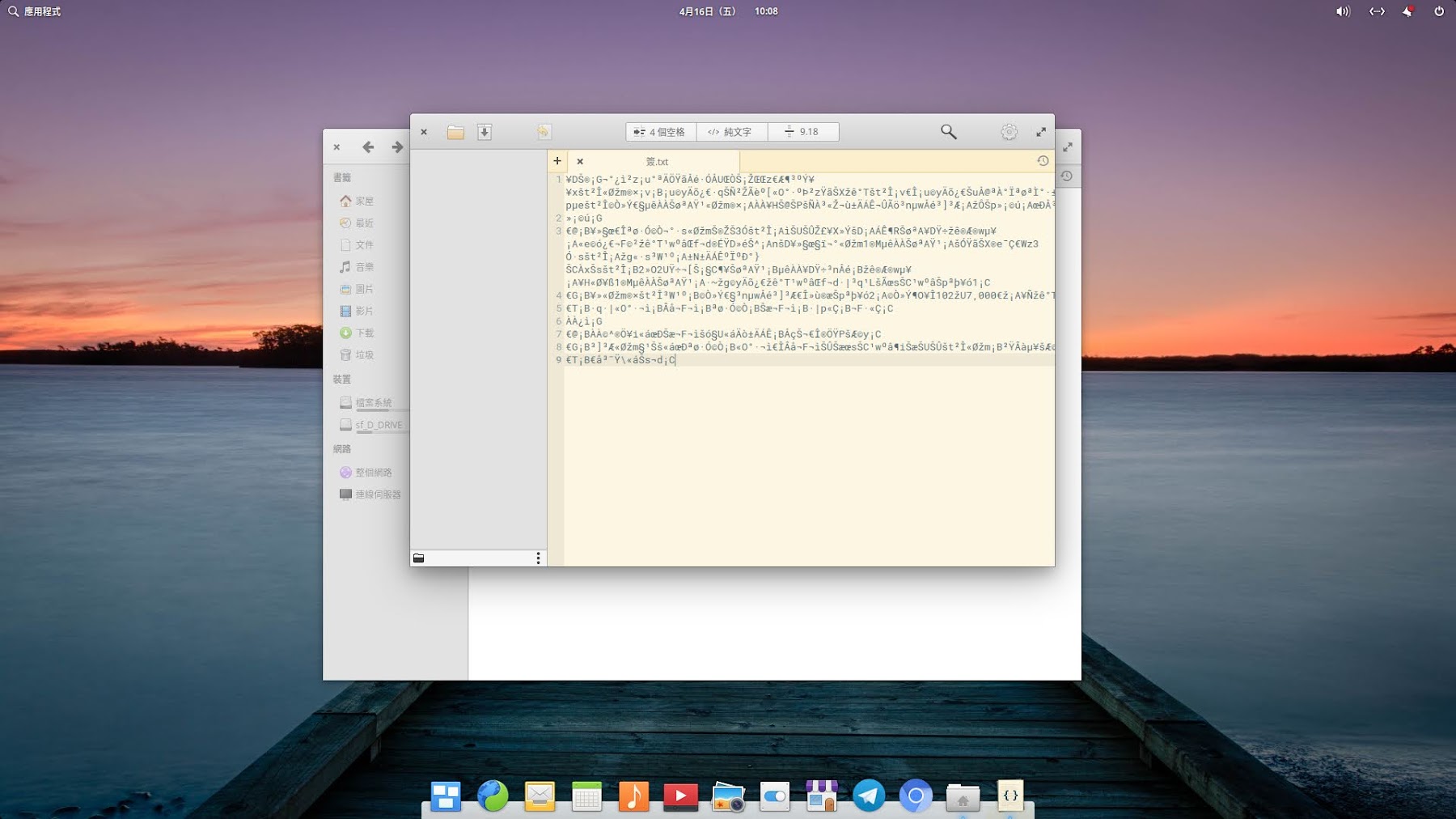Open the volume indicator in the top panel

(1343, 11)
